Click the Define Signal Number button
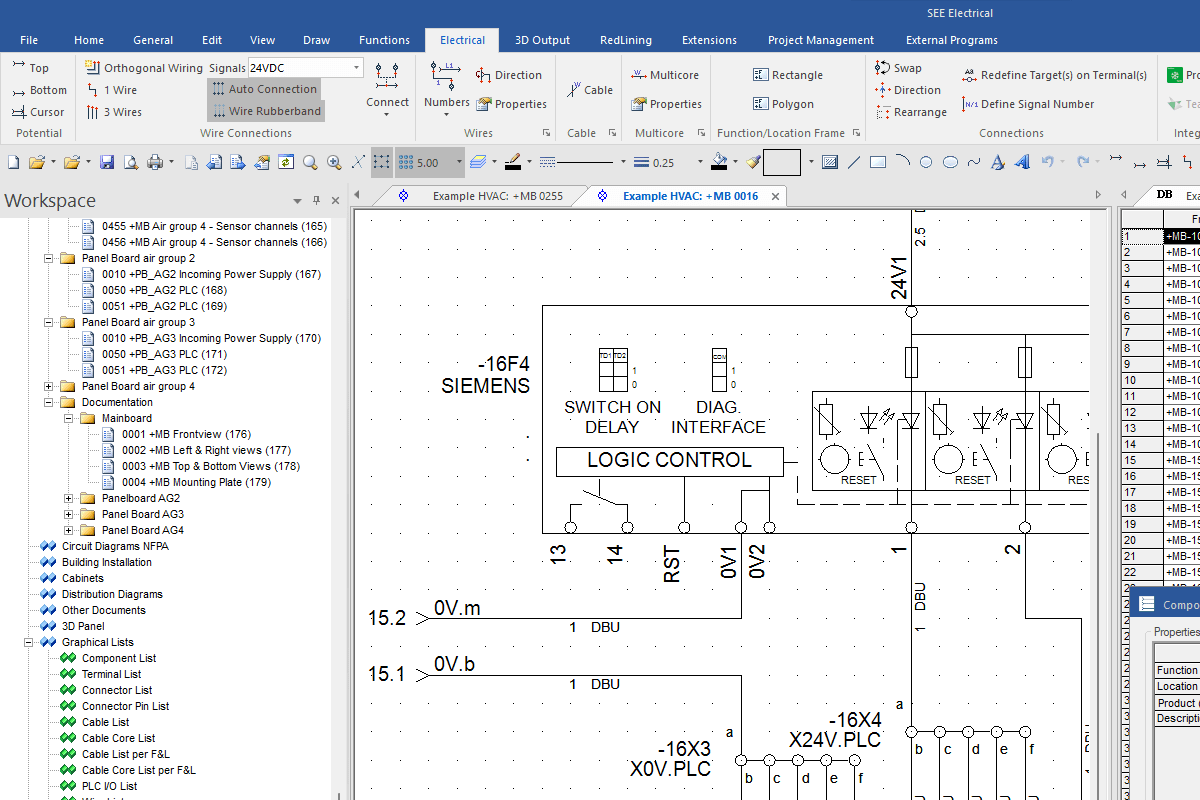 coord(1028,103)
